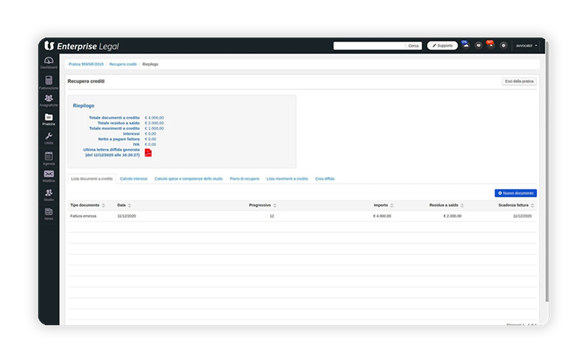Open Utilità wrench icon
The width and height of the screenshot is (576, 362).
click(x=48, y=139)
